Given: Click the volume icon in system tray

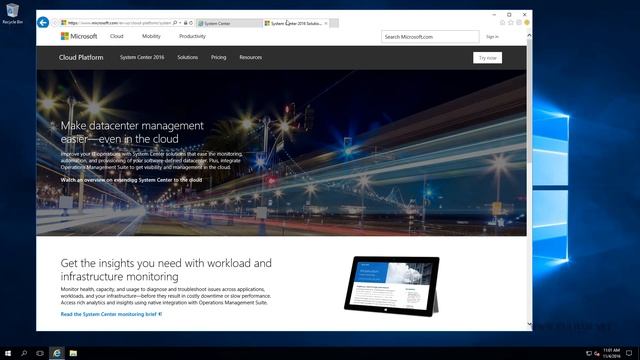Looking at the screenshot, I should (597, 353).
